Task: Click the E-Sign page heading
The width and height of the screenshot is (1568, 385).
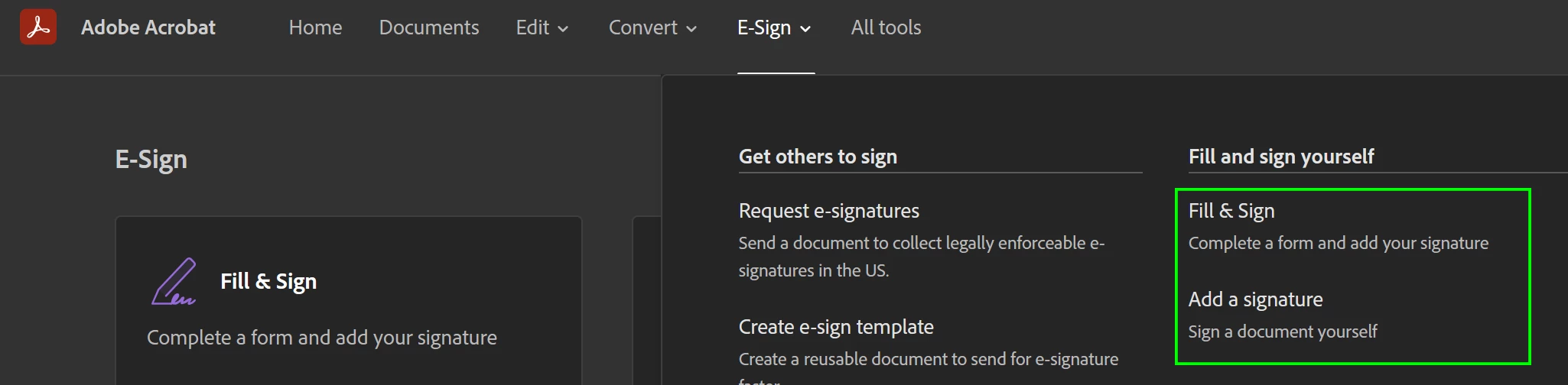Action: [151, 159]
